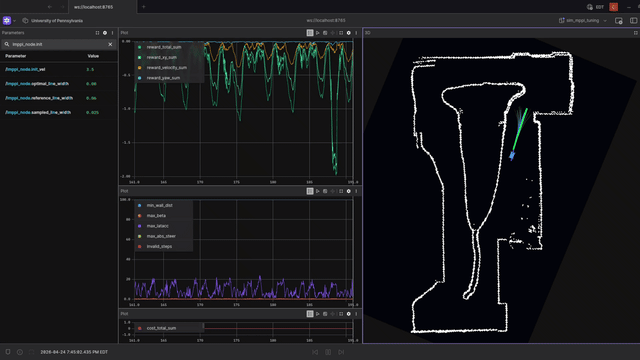Go back with the left arrow
Viewport: 640px width, 360px height.
[50, 7]
